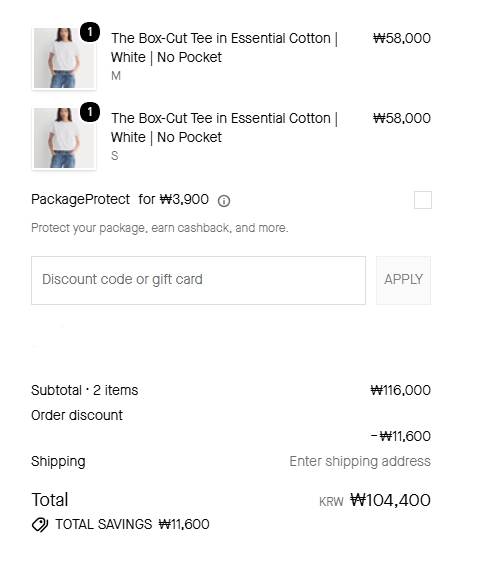Click the PackageProtect info icon
482x577 pixels.
pos(224,201)
